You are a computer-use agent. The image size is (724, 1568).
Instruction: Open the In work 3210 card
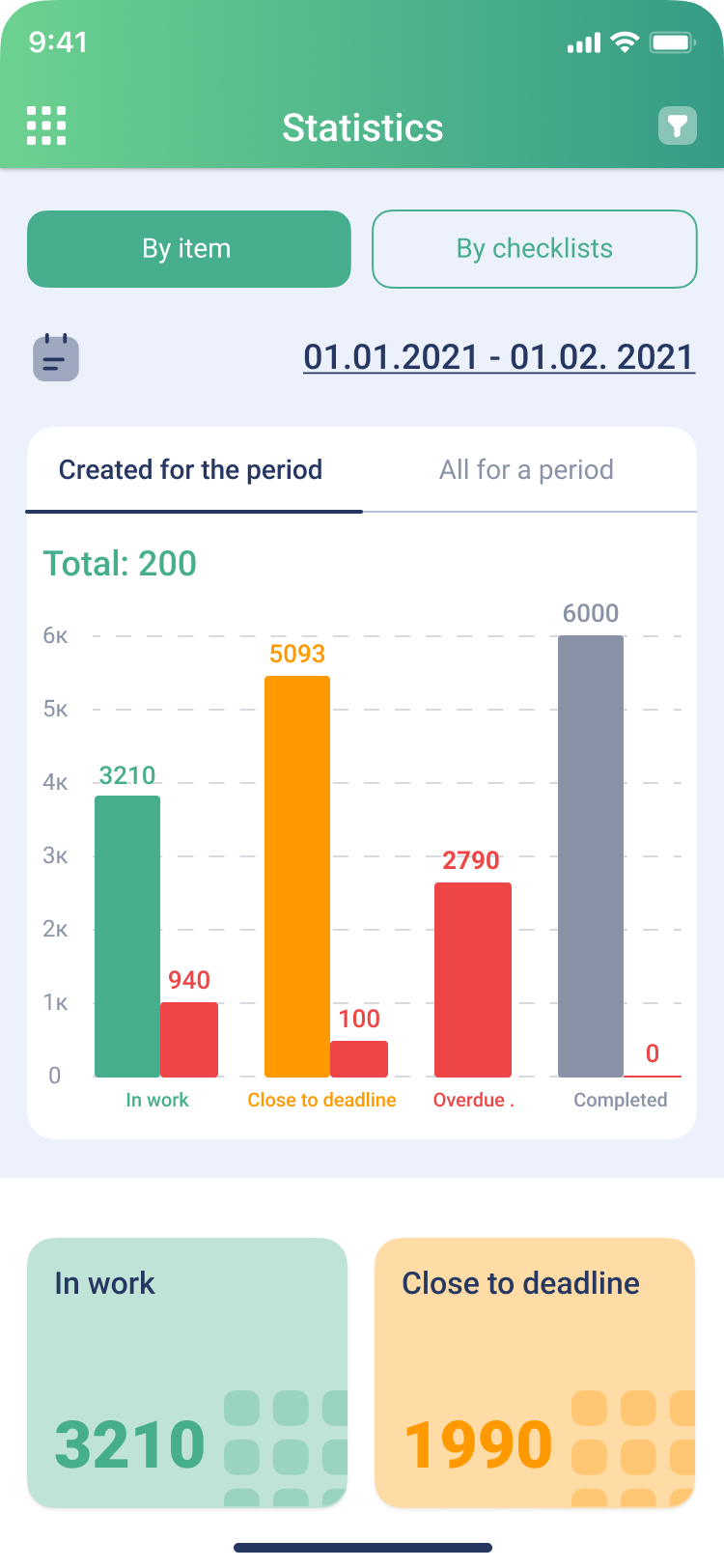pyautogui.click(x=187, y=1372)
